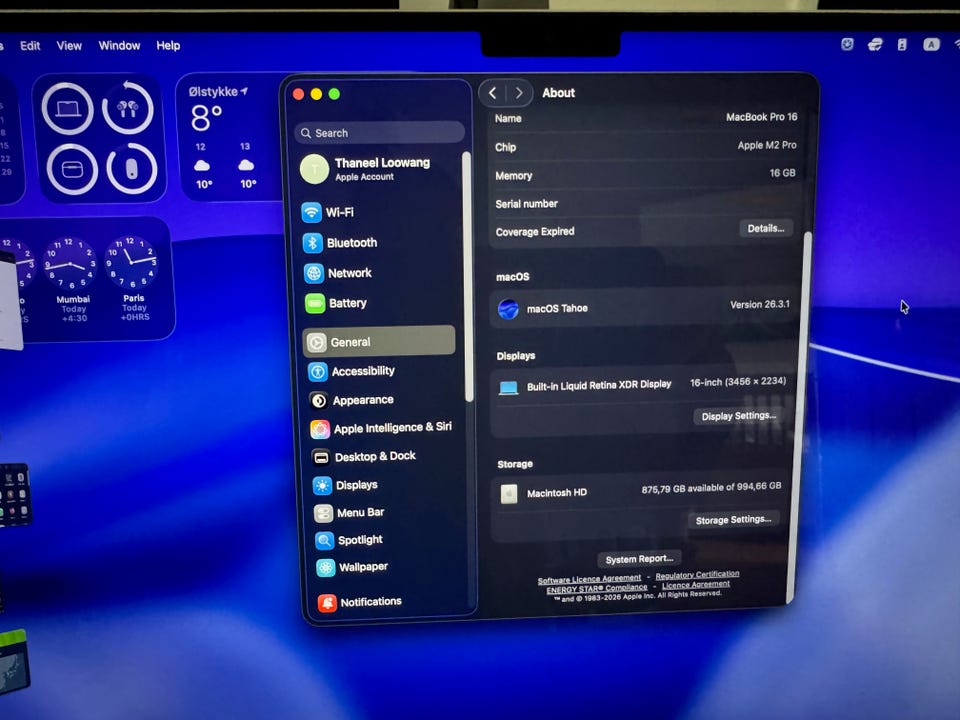The image size is (960, 720).
Task: Open Regulatory Certification link
Action: tap(697, 575)
